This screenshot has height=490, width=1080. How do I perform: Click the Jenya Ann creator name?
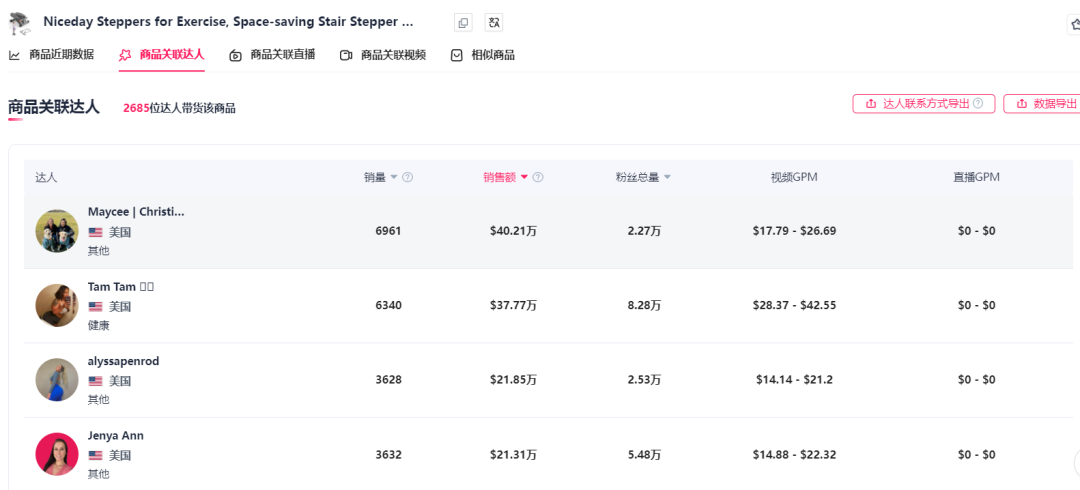coord(116,436)
